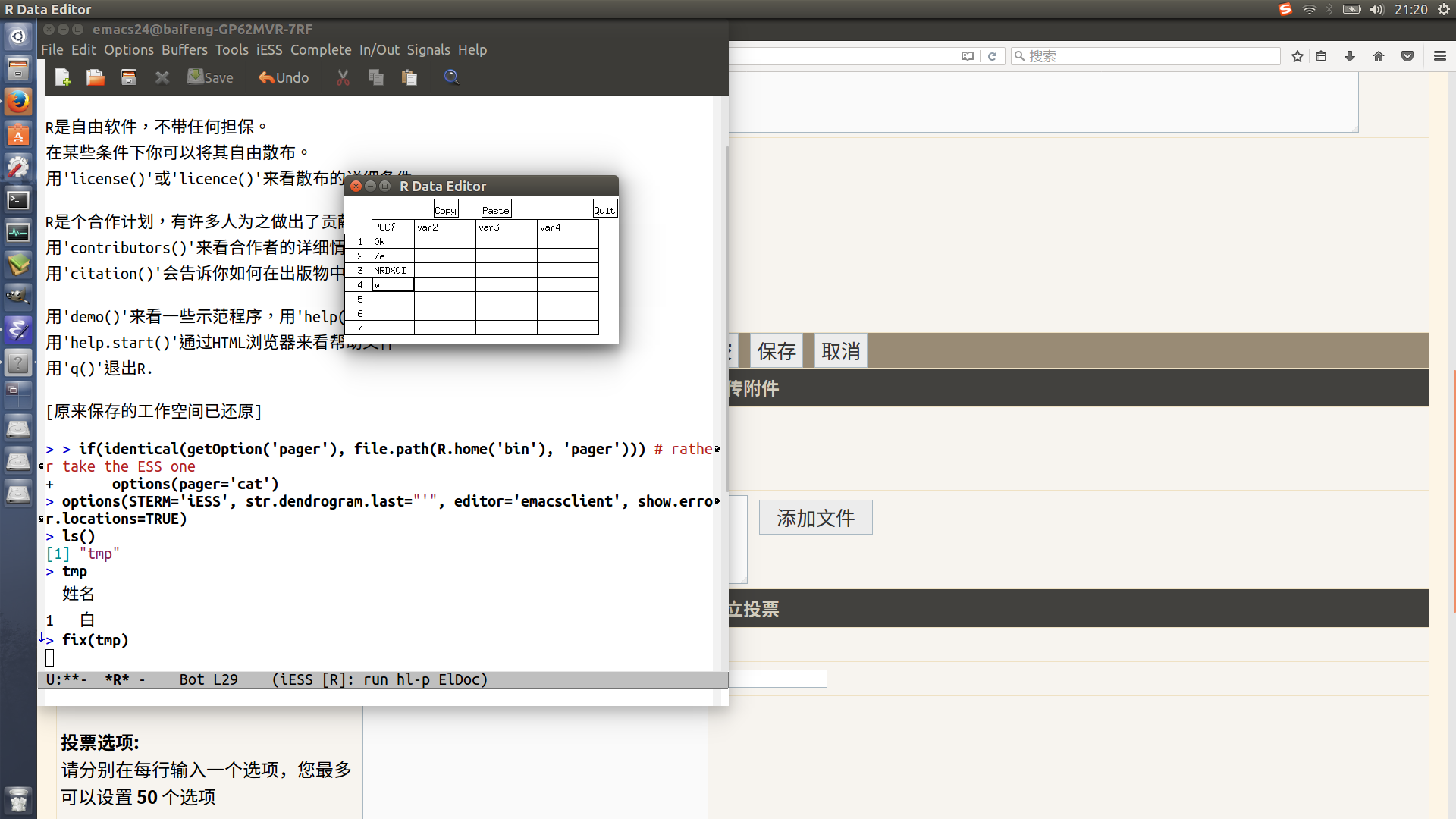
Task: Open the Buffers menu
Action: point(184,50)
